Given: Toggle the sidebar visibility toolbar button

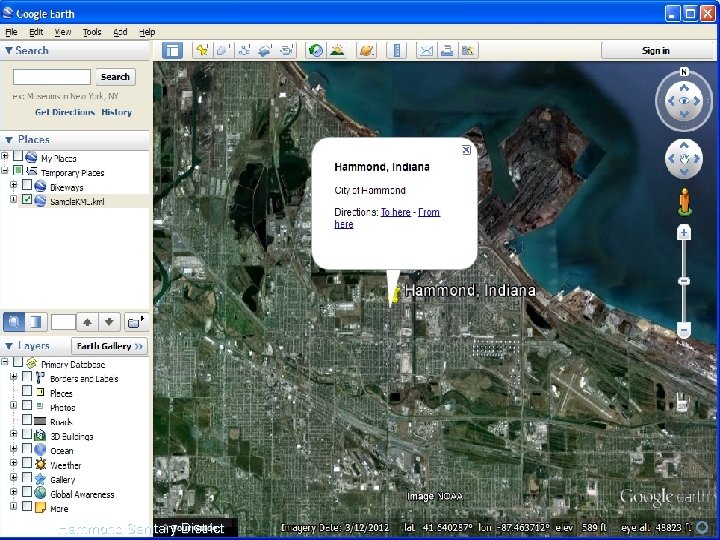Looking at the screenshot, I should click(x=172, y=50).
